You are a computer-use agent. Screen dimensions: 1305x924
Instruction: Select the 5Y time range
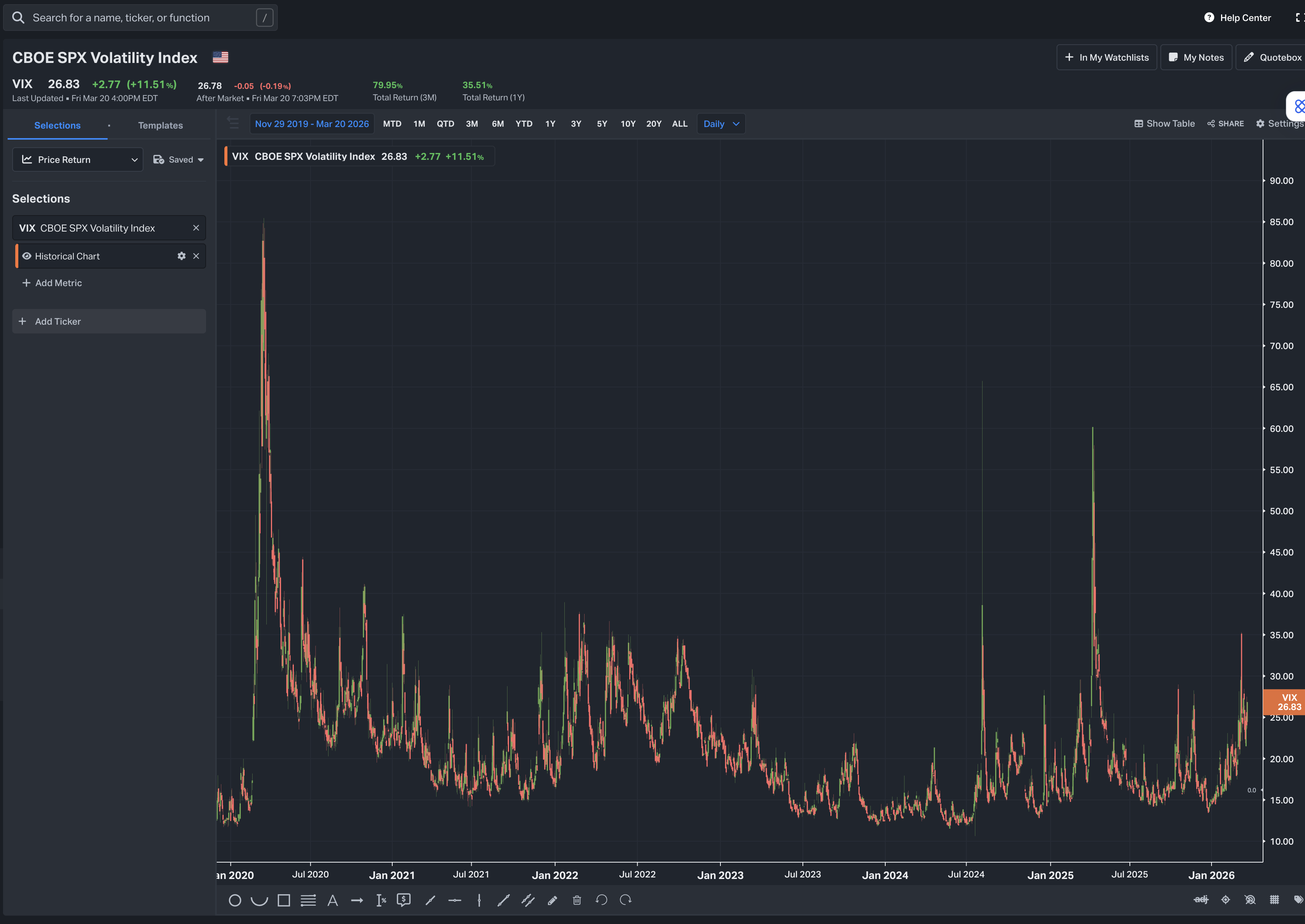click(602, 124)
